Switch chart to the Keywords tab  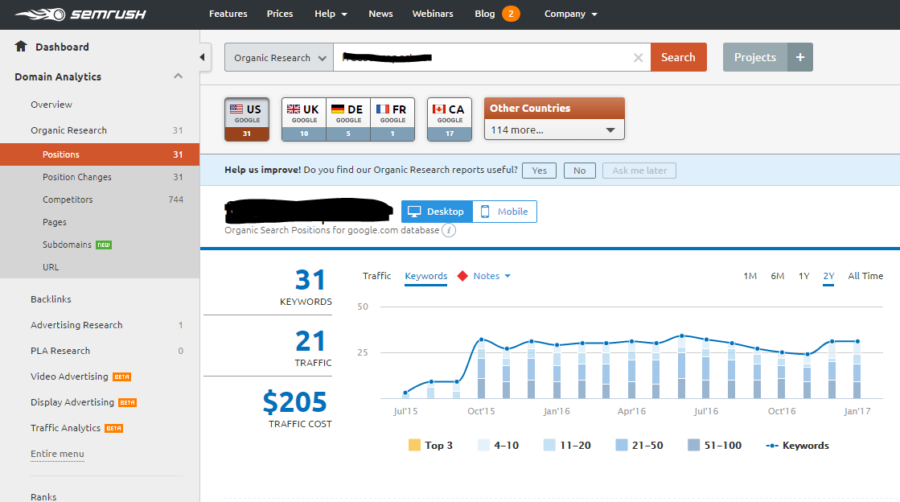(x=425, y=276)
